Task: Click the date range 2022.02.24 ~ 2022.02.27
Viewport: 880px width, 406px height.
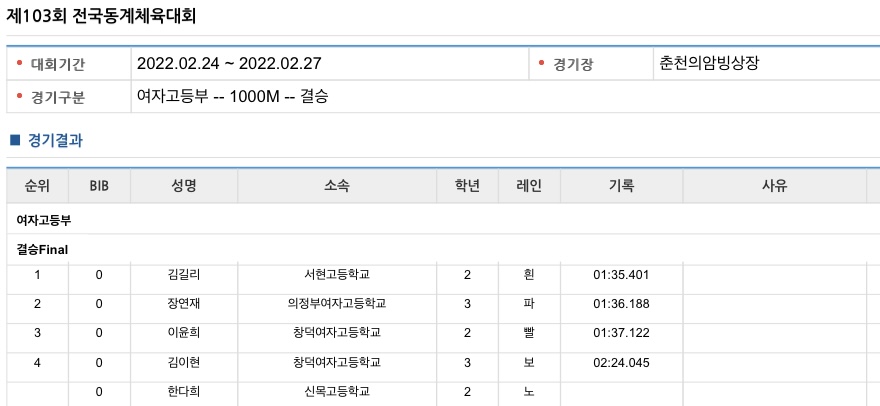Action: point(229,63)
